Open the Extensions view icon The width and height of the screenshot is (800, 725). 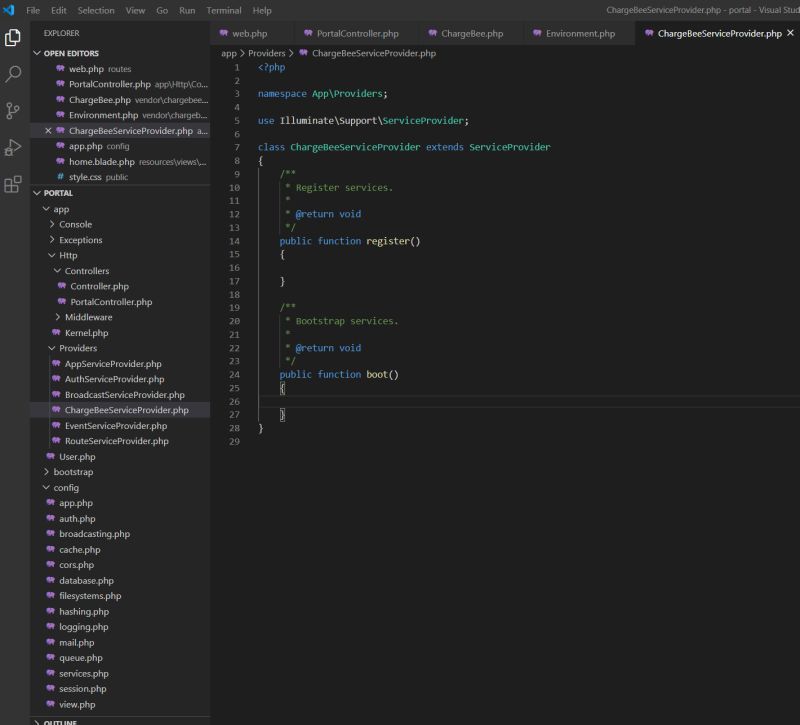click(x=13, y=184)
